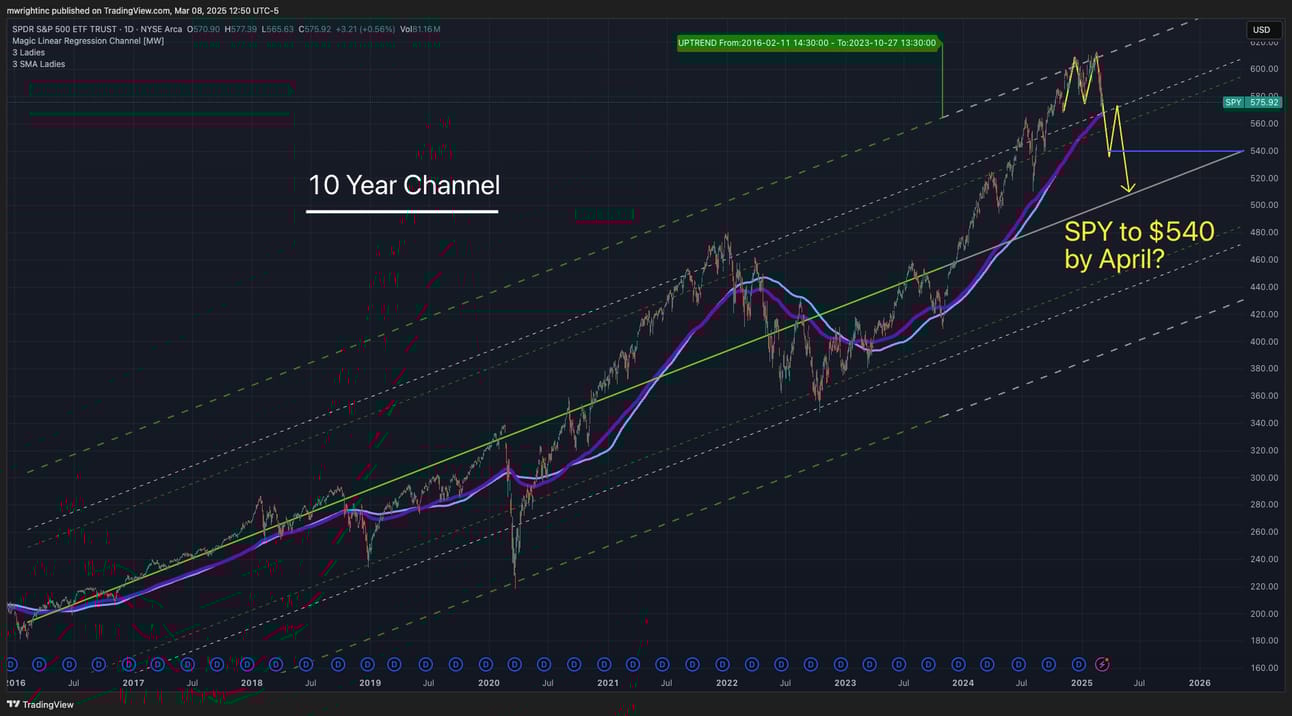
Task: Click the 400.00 price axis label
Action: coord(1264,341)
